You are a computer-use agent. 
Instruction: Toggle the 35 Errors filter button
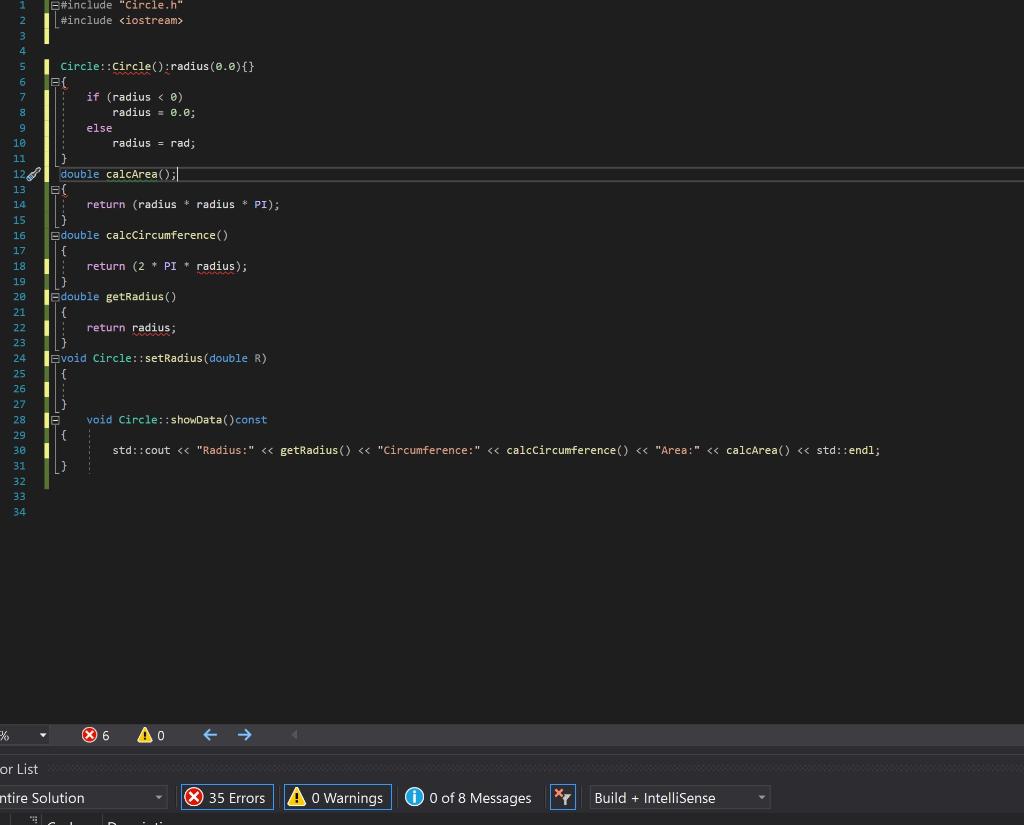(x=227, y=797)
